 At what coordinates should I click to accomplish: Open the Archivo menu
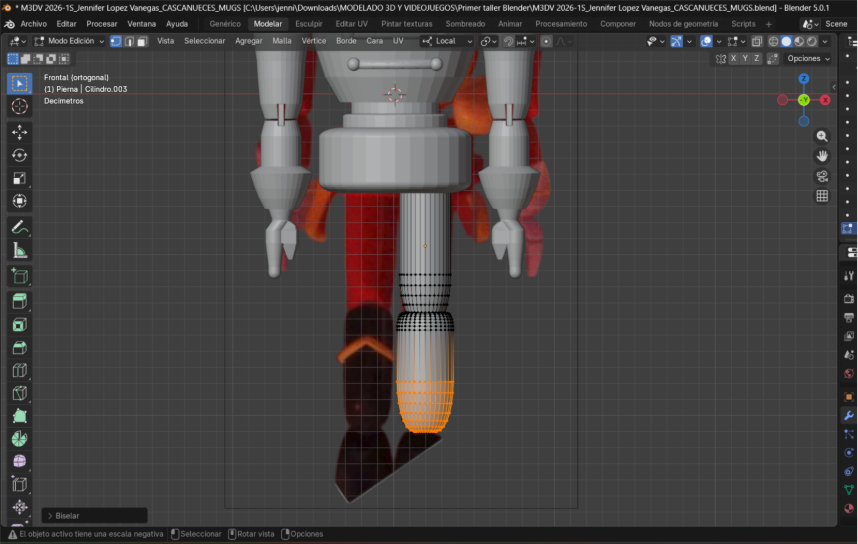coord(33,23)
